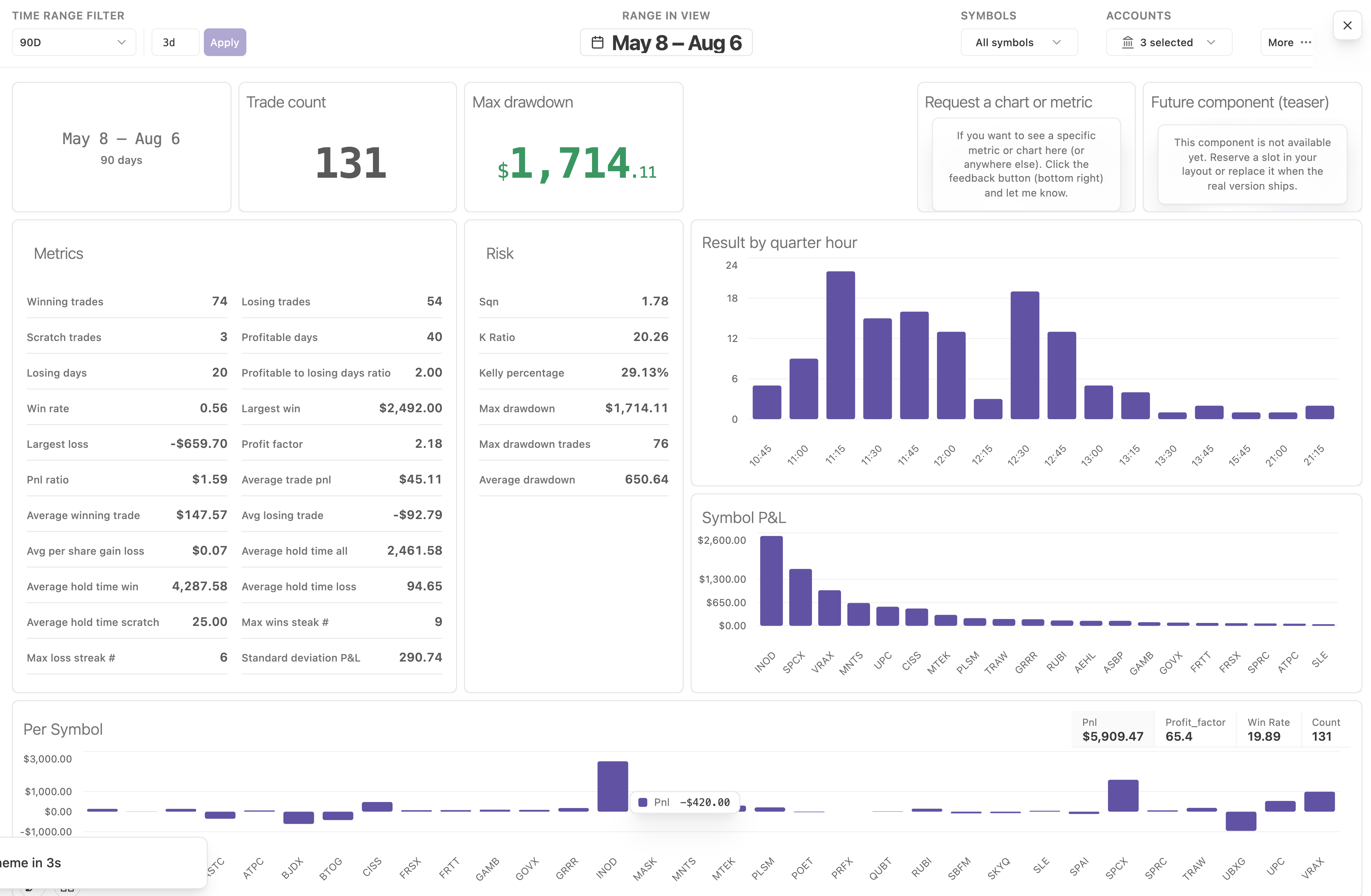
Task: Click the Sqn value 1.78
Action: pos(655,301)
